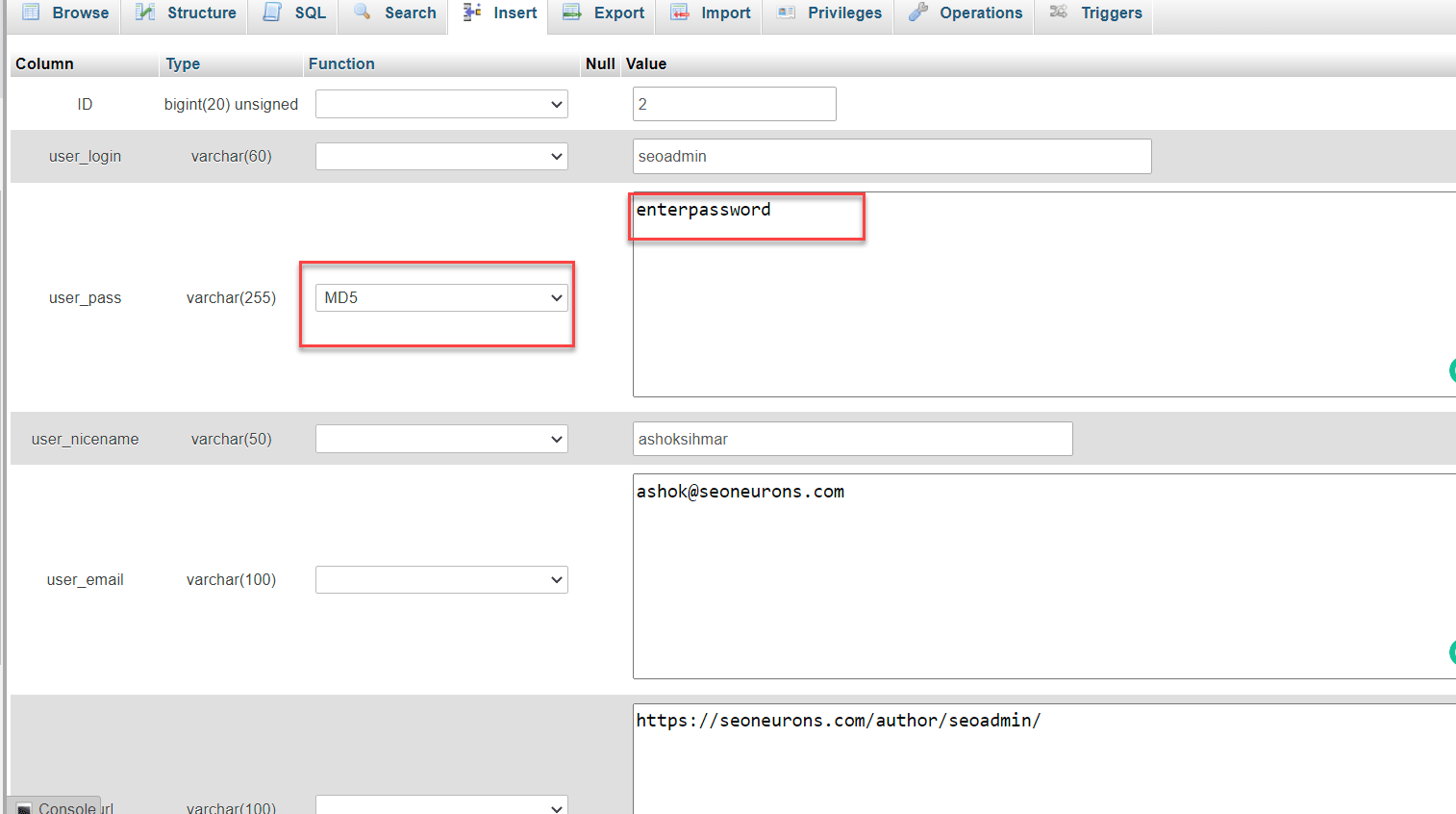
Task: Click the varchar(50) type text
Action: point(231,439)
